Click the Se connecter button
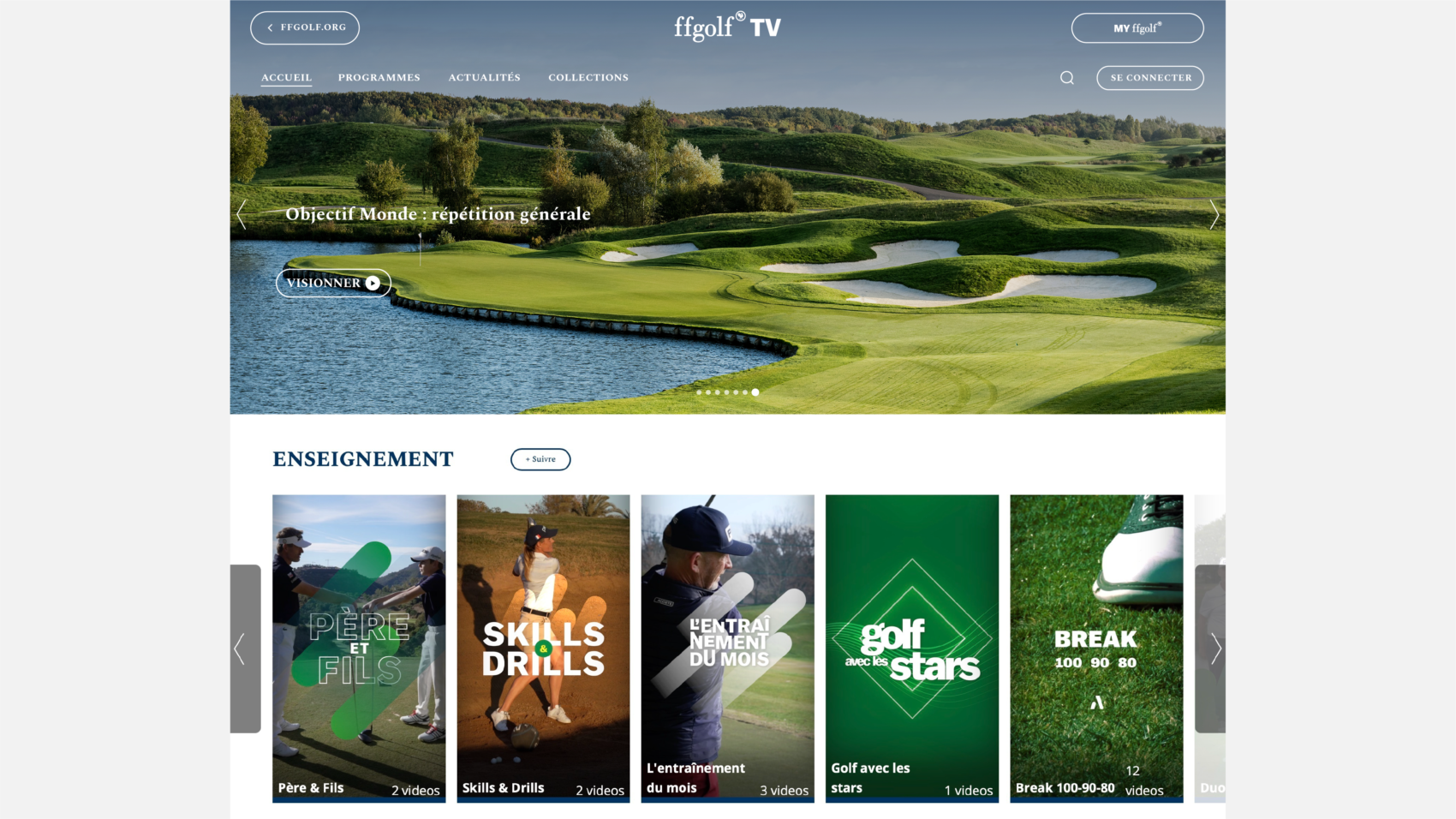The height and width of the screenshot is (819, 1456). (1150, 78)
